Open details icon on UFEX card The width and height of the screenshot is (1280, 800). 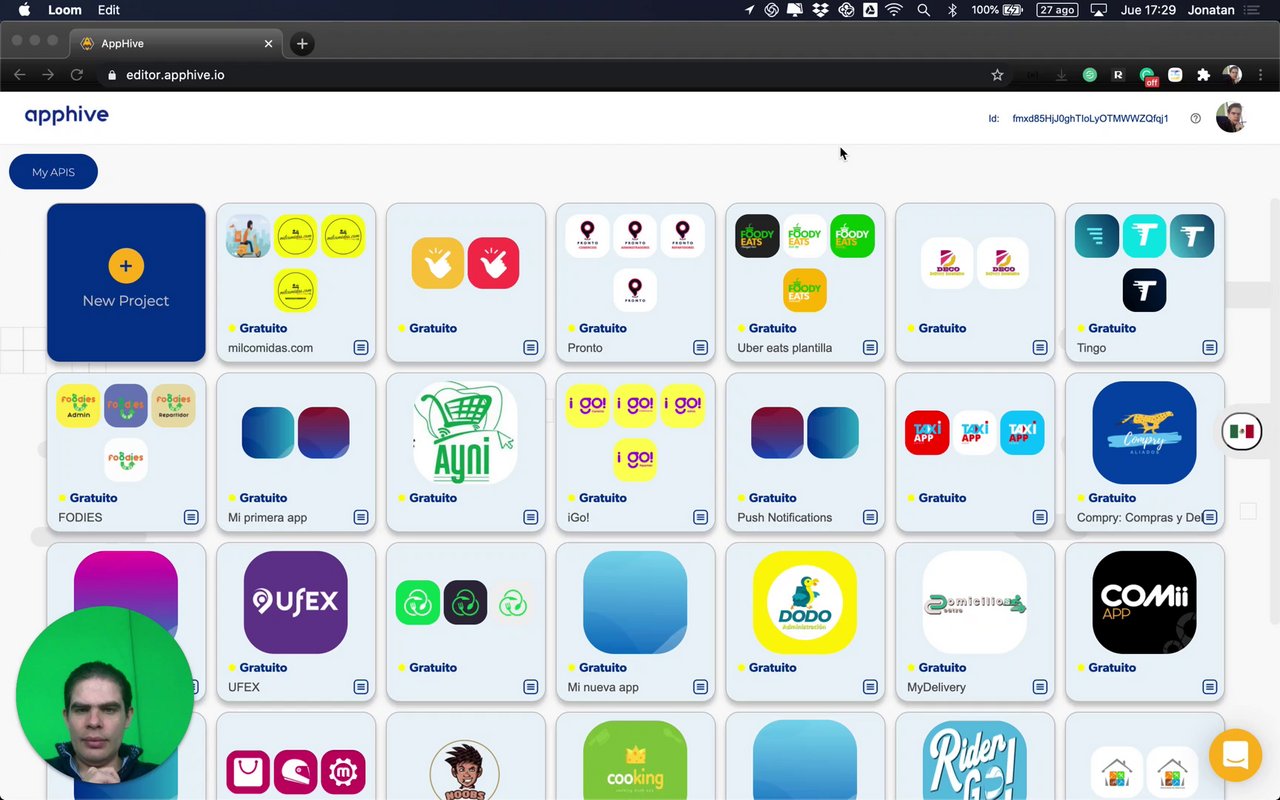coord(361,687)
